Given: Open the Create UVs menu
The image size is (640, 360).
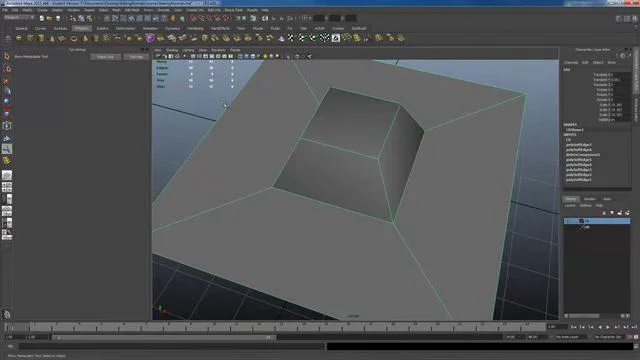Looking at the screenshot, I should [195, 10].
